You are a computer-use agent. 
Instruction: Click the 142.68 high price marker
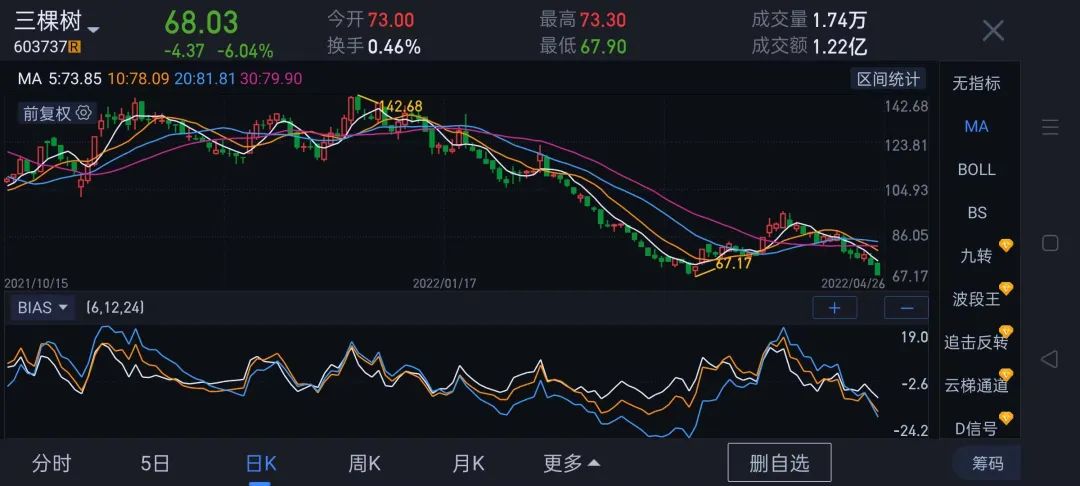click(x=400, y=107)
